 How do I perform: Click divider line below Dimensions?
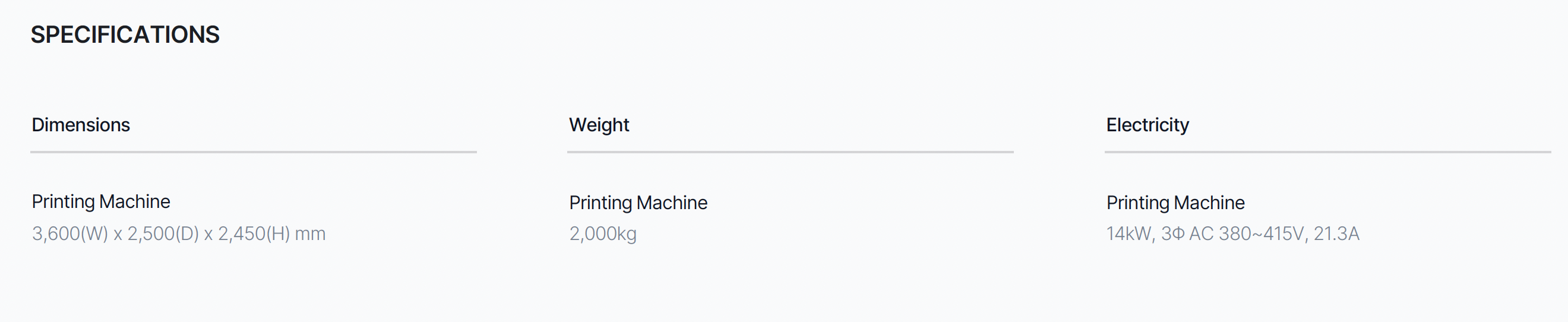[x=253, y=152]
